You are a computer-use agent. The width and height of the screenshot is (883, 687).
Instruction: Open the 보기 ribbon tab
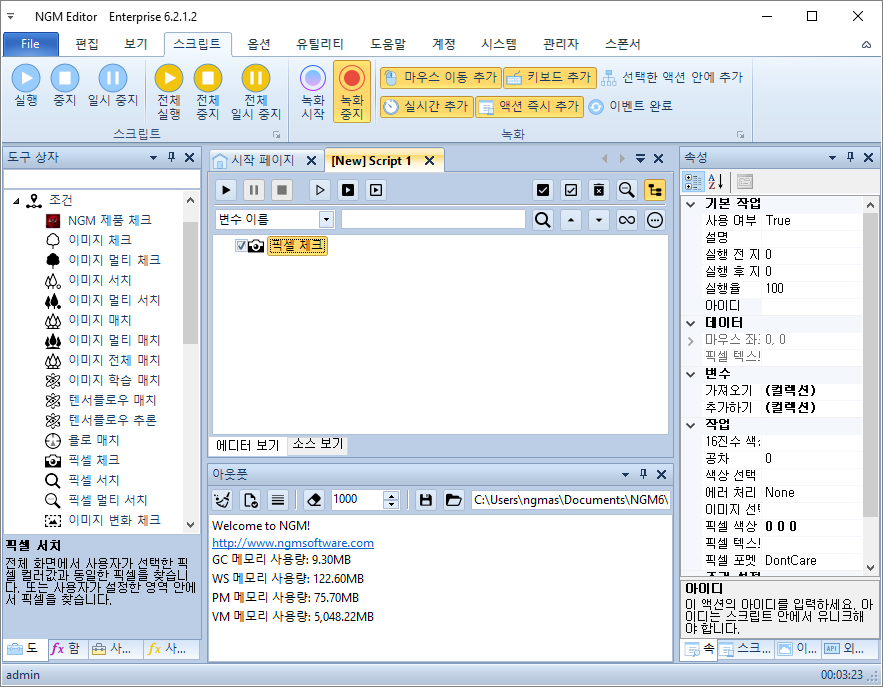(135, 44)
